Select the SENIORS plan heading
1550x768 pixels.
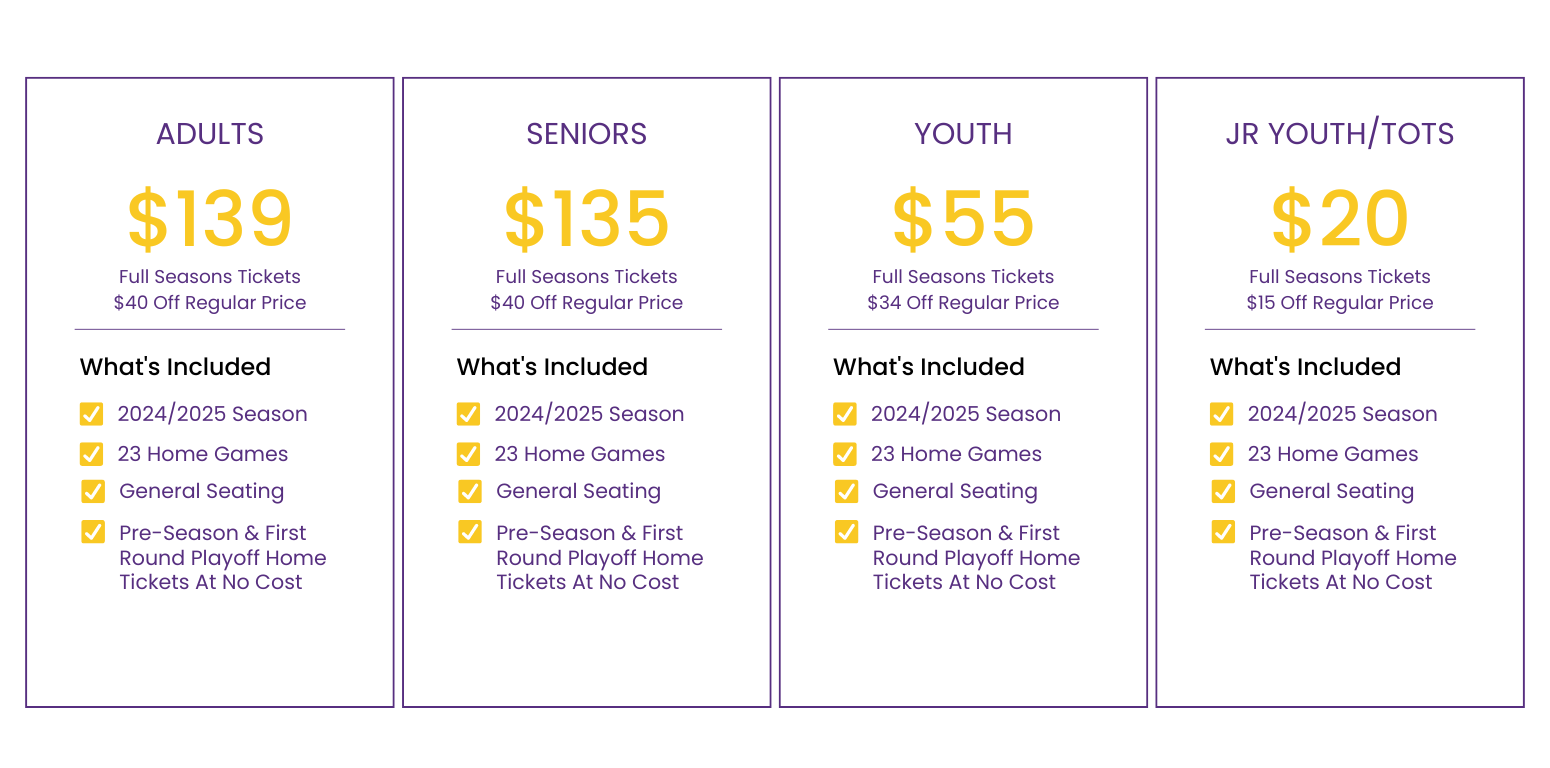(x=587, y=134)
